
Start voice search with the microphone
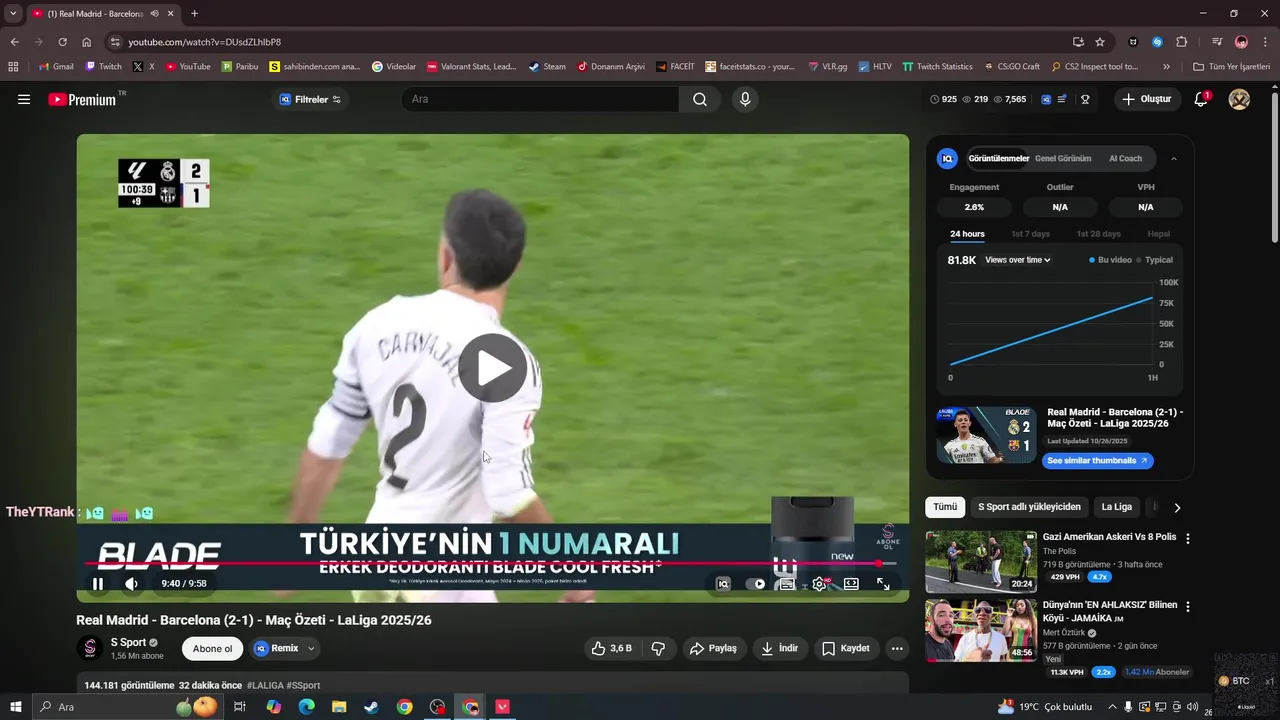pyautogui.click(x=744, y=99)
